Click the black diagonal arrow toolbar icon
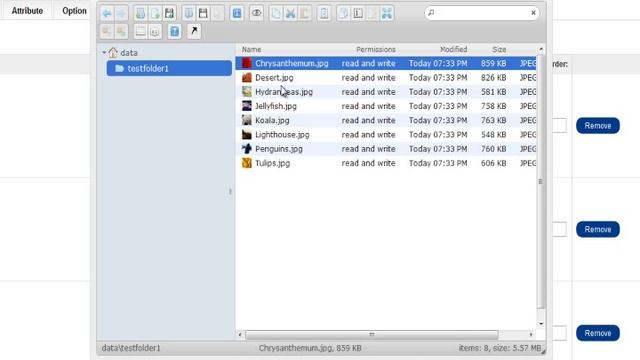The width and height of the screenshot is (640, 360). 194,31
